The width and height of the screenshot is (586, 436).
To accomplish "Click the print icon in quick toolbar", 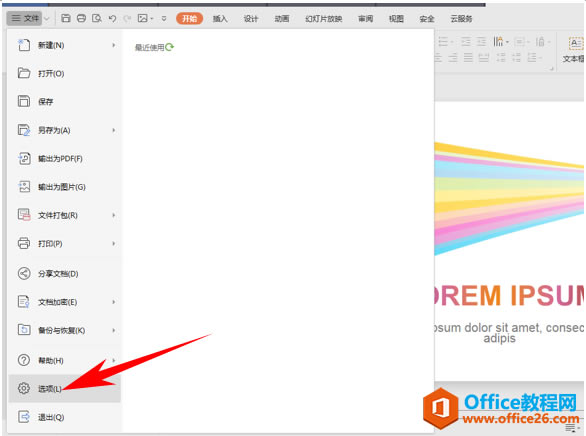I will 81,18.
